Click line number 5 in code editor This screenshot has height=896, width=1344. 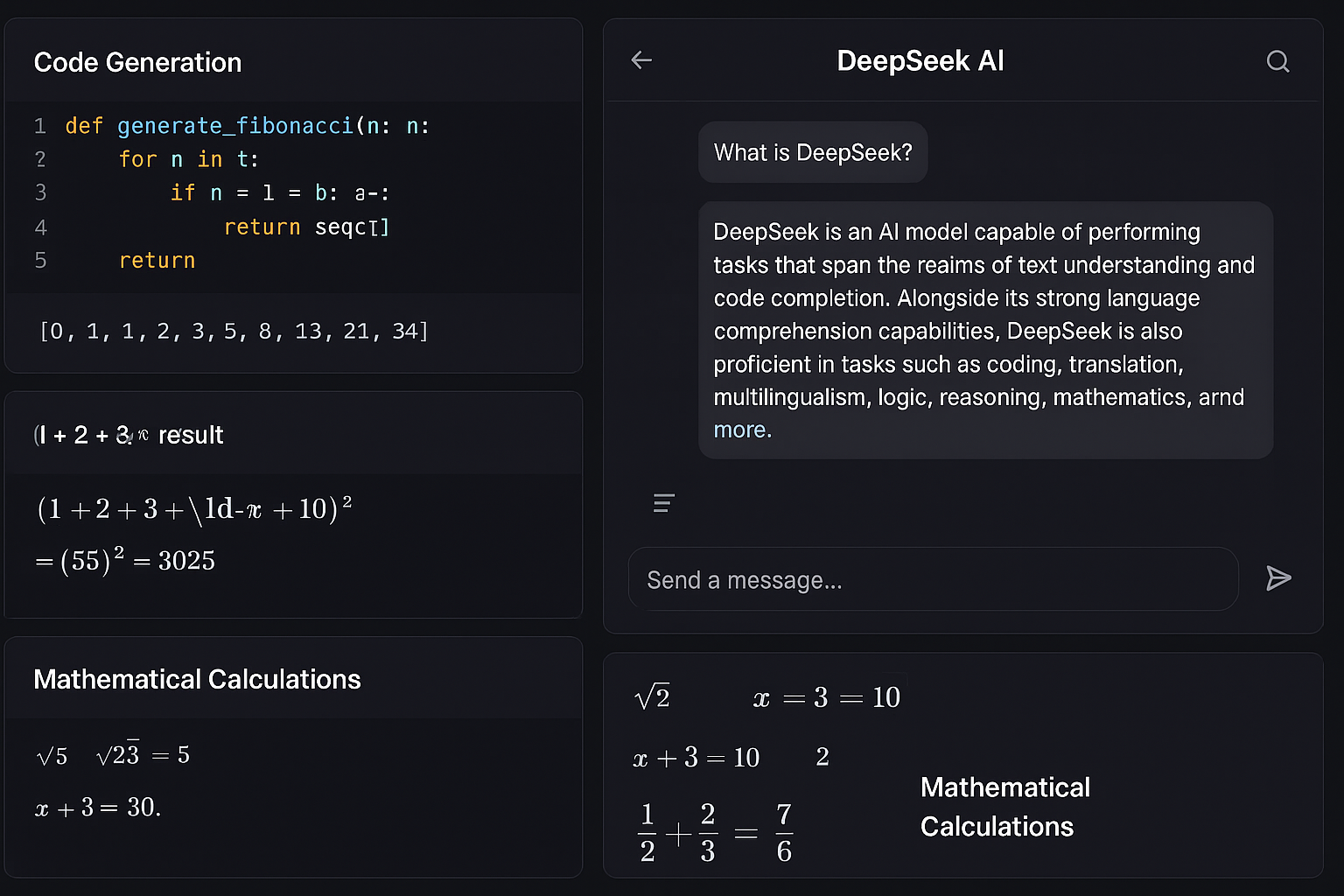tap(40, 261)
